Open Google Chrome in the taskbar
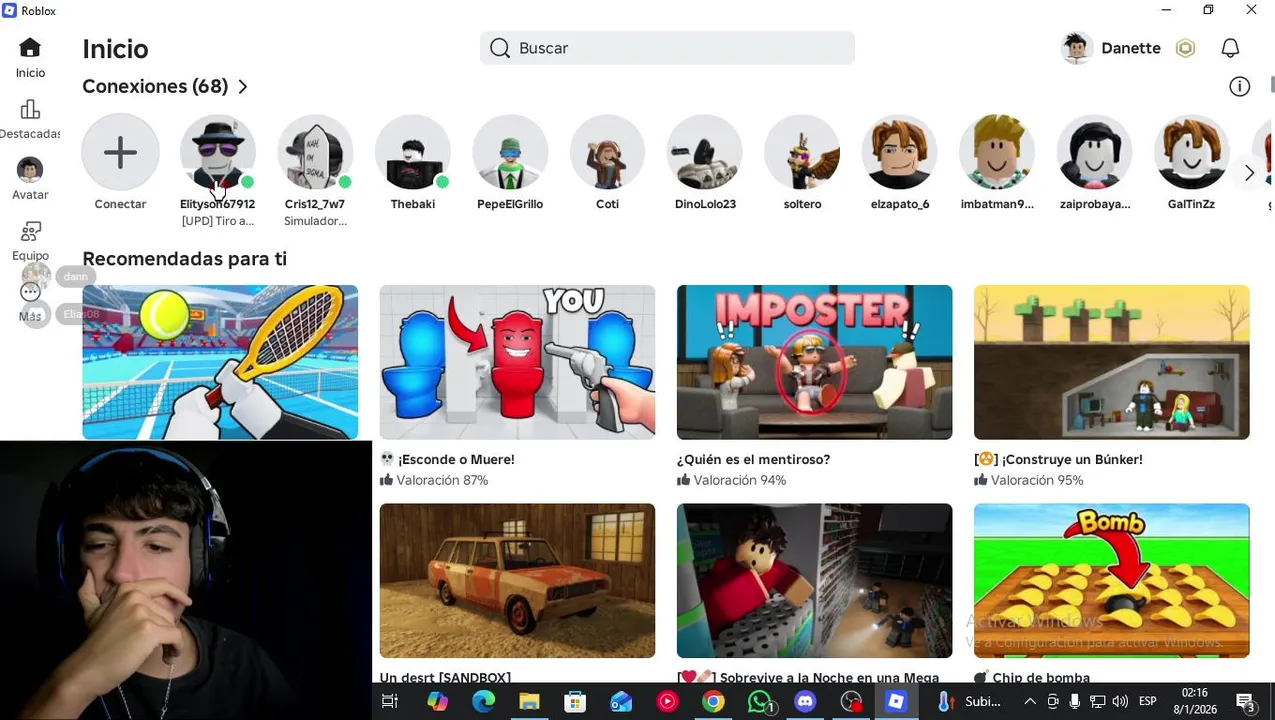Image resolution: width=1275 pixels, height=720 pixels. coord(713,702)
